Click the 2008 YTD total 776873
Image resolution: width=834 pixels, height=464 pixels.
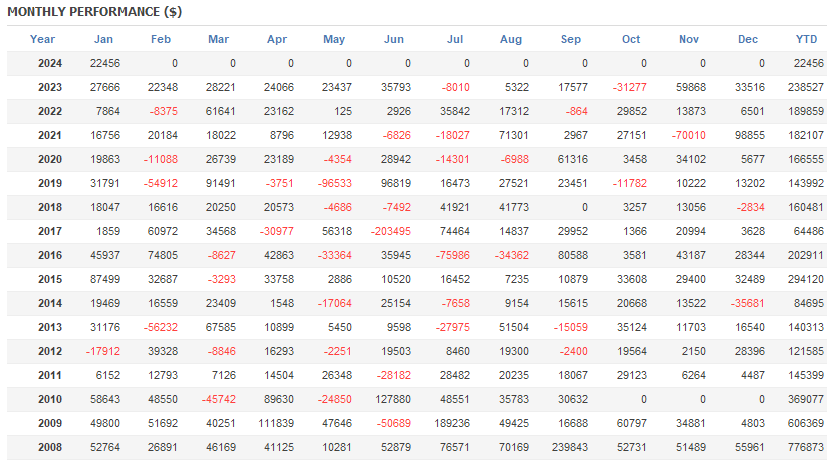pyautogui.click(x=806, y=447)
